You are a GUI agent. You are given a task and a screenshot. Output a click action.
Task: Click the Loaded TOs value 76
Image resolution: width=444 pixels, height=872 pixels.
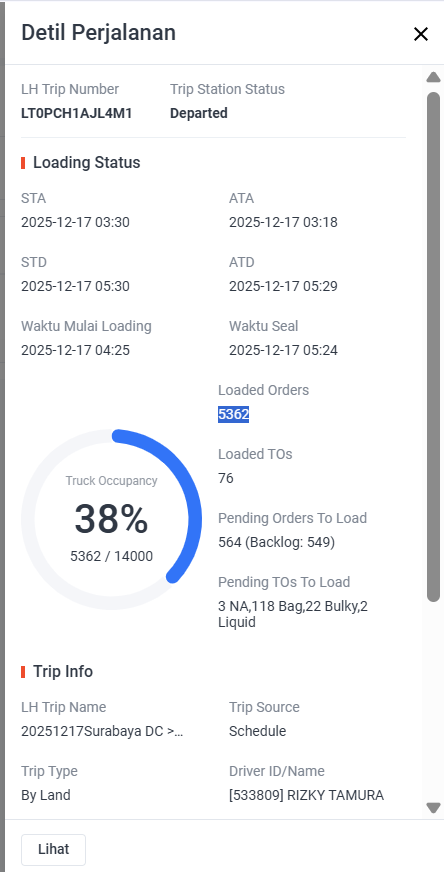[226, 478]
